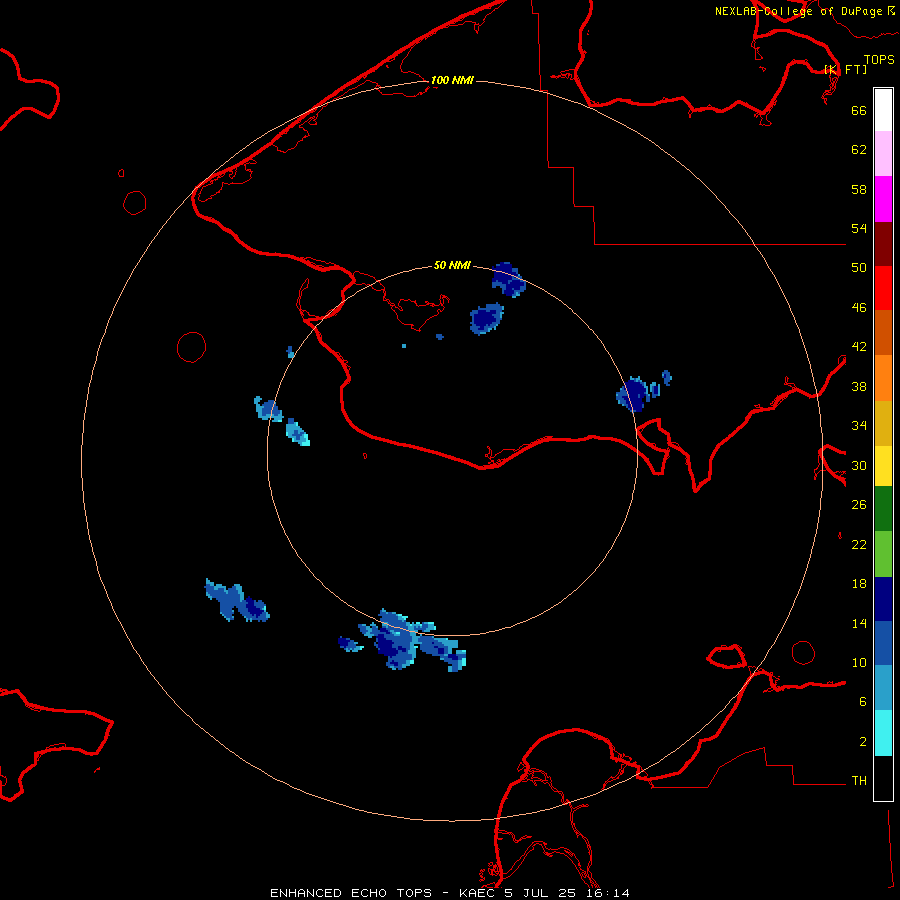Click the legend value "38"
Screen dimensions: 900x900
(x=859, y=386)
